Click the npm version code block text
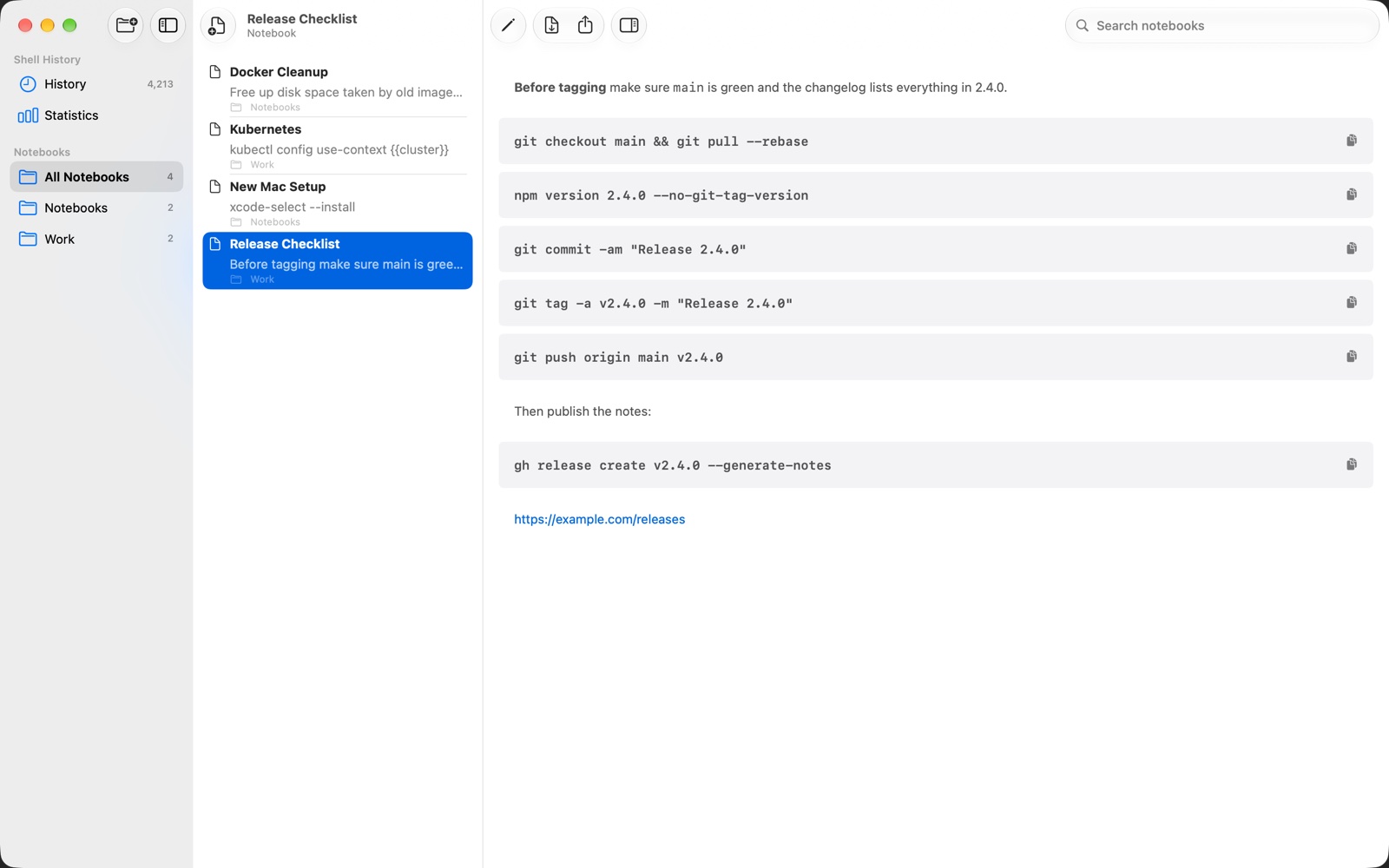The width and height of the screenshot is (1389, 868). tap(661, 195)
